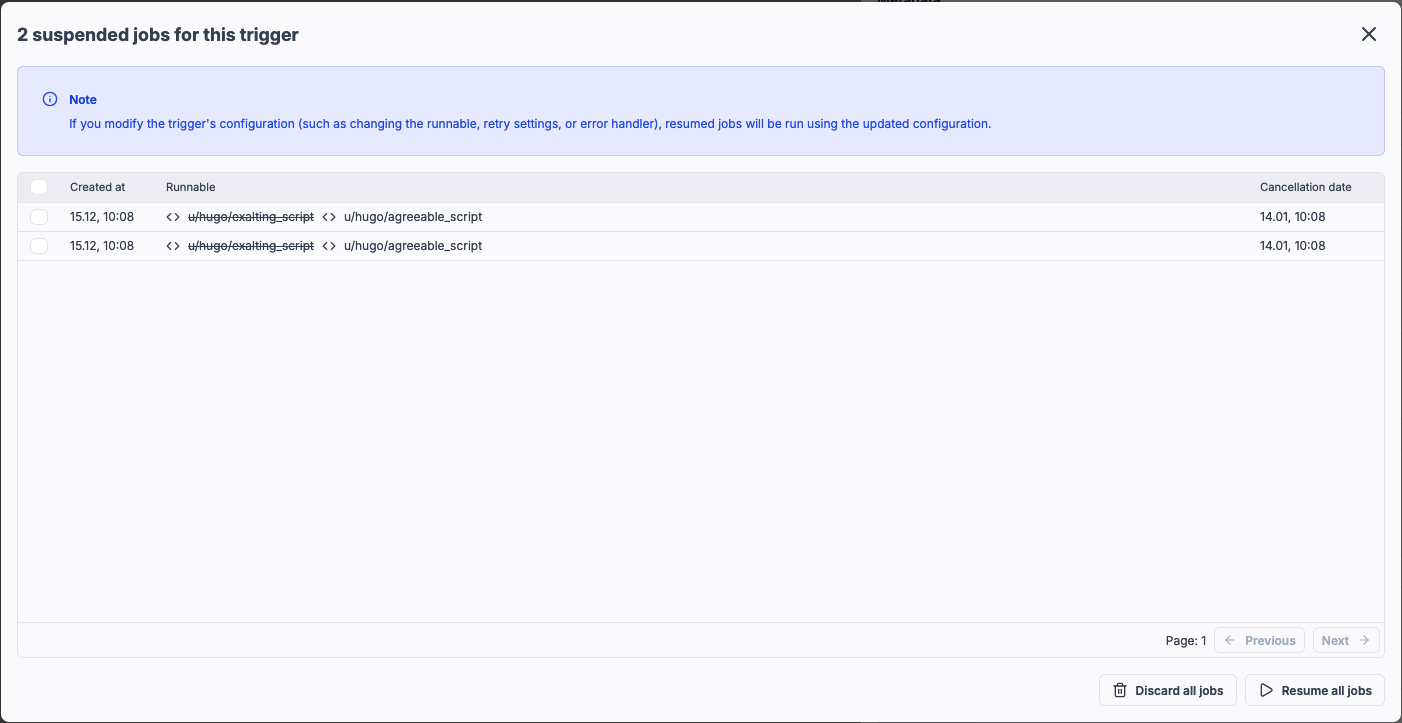Open u/hugo/agreeable_script in the first row
Screen dimensions: 1402x723
(x=413, y=217)
